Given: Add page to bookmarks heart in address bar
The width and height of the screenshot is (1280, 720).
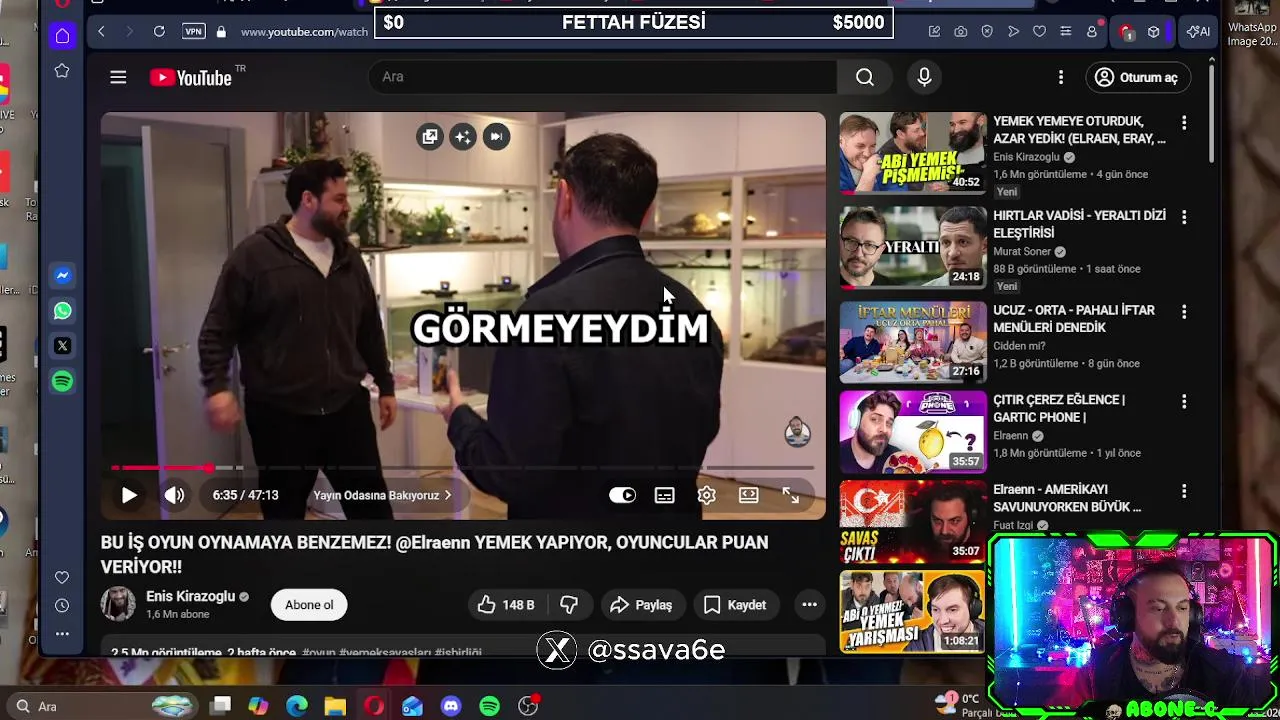Looking at the screenshot, I should click(1039, 32).
